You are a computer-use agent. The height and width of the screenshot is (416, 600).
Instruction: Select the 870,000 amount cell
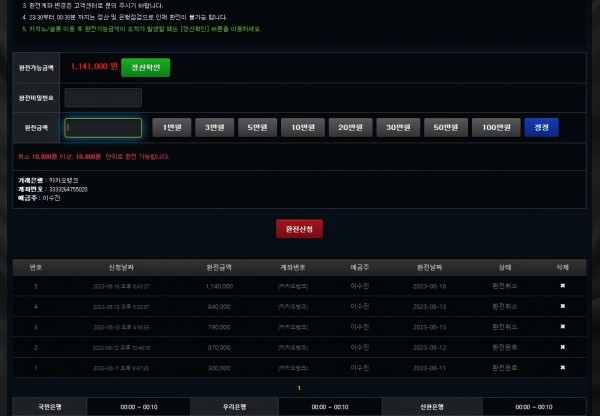(x=219, y=347)
